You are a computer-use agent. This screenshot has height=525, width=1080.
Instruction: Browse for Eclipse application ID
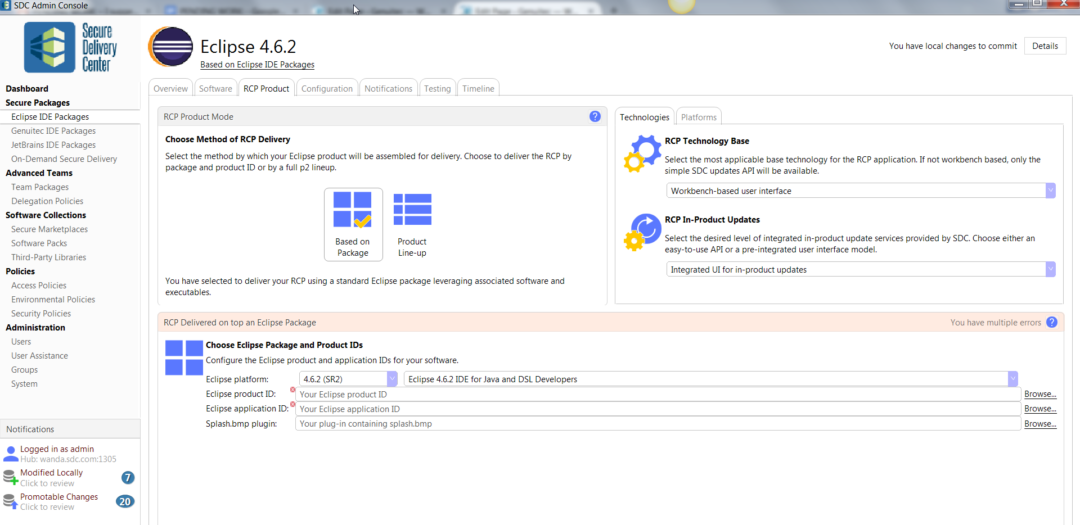1040,409
